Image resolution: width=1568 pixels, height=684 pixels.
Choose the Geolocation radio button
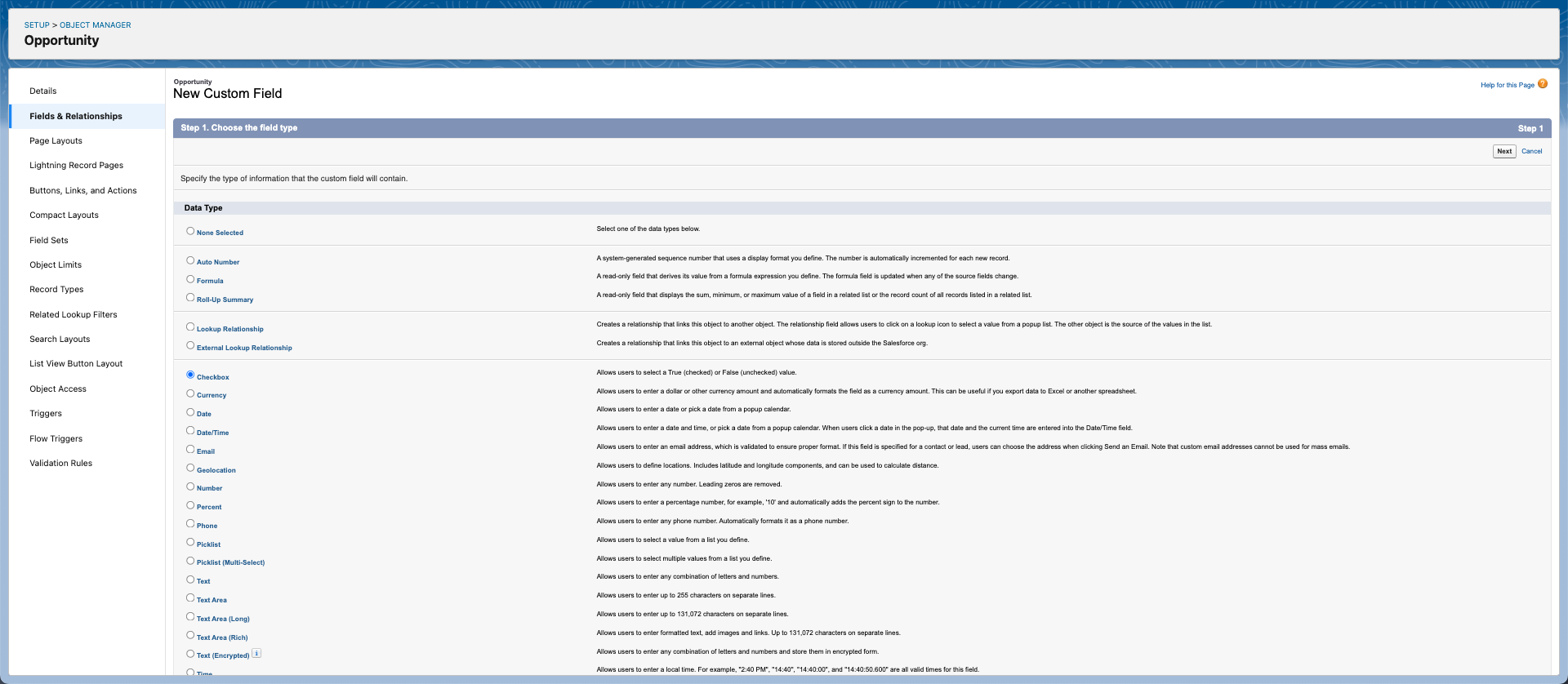[x=190, y=469]
